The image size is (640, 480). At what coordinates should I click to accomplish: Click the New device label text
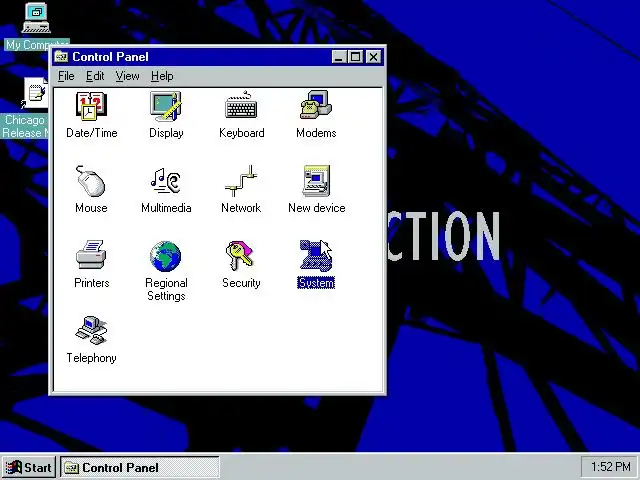pyautogui.click(x=317, y=208)
